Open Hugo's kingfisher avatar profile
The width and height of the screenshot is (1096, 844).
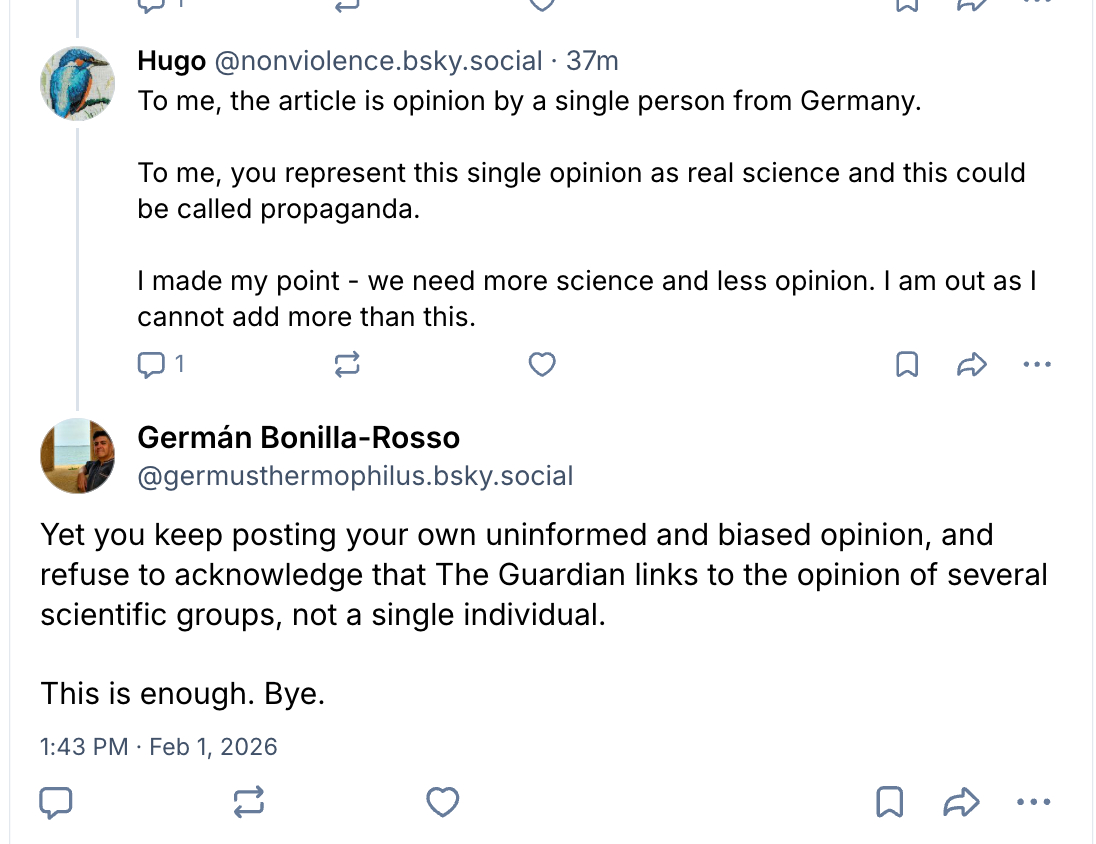(x=77, y=83)
